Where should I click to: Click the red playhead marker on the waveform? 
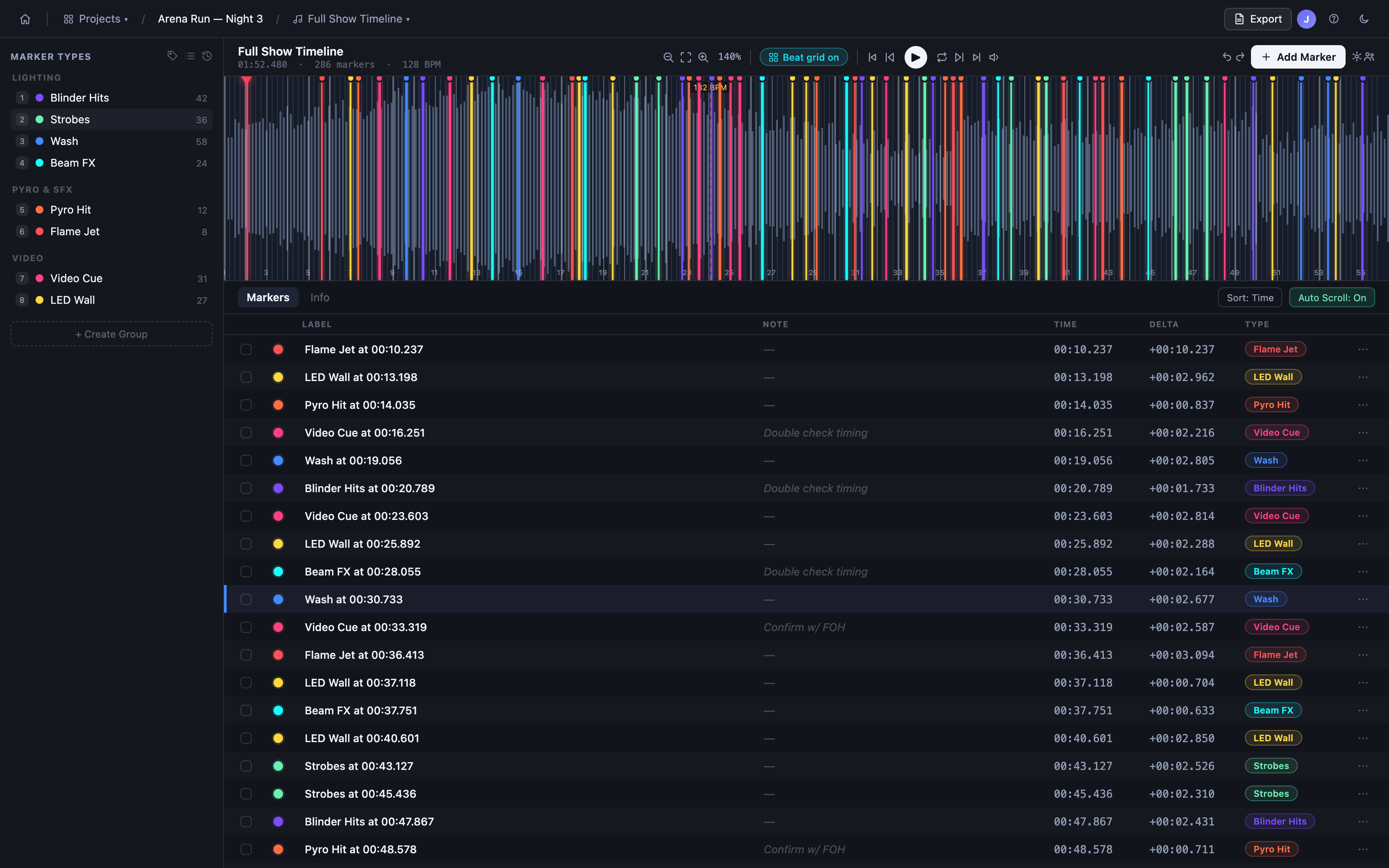pyautogui.click(x=246, y=81)
